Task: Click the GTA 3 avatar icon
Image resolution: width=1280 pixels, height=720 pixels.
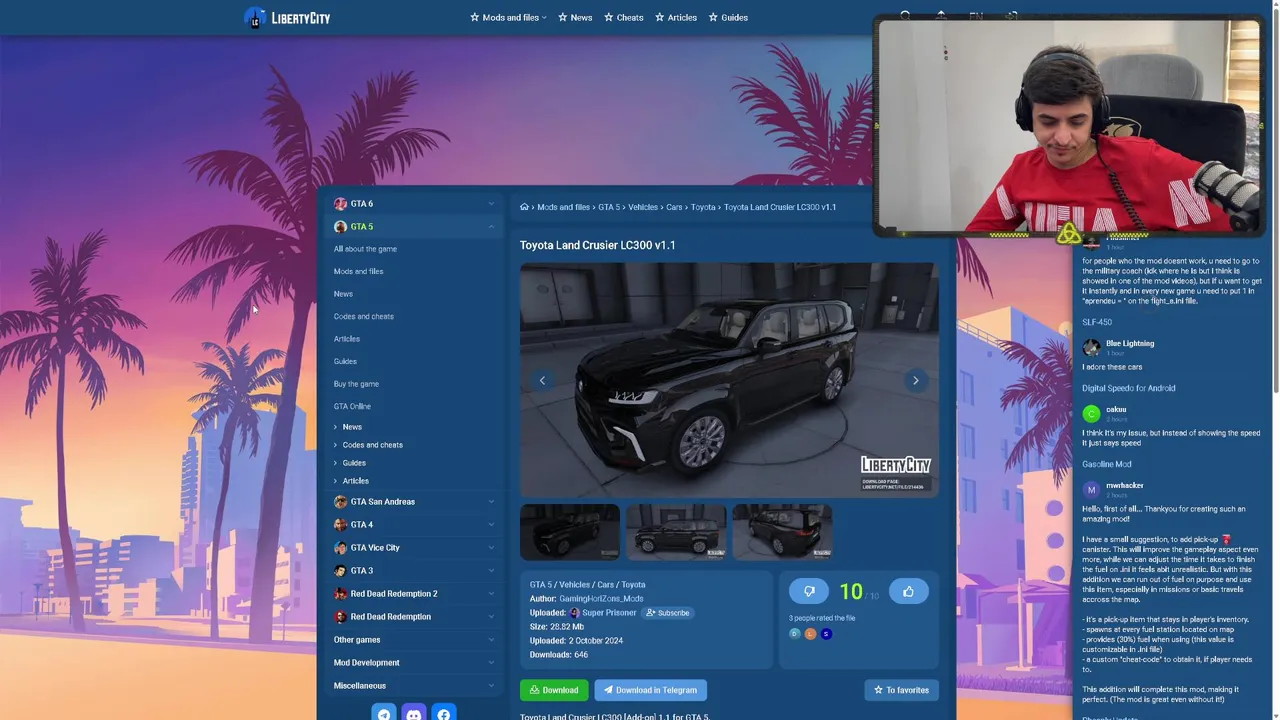Action: [x=340, y=571]
